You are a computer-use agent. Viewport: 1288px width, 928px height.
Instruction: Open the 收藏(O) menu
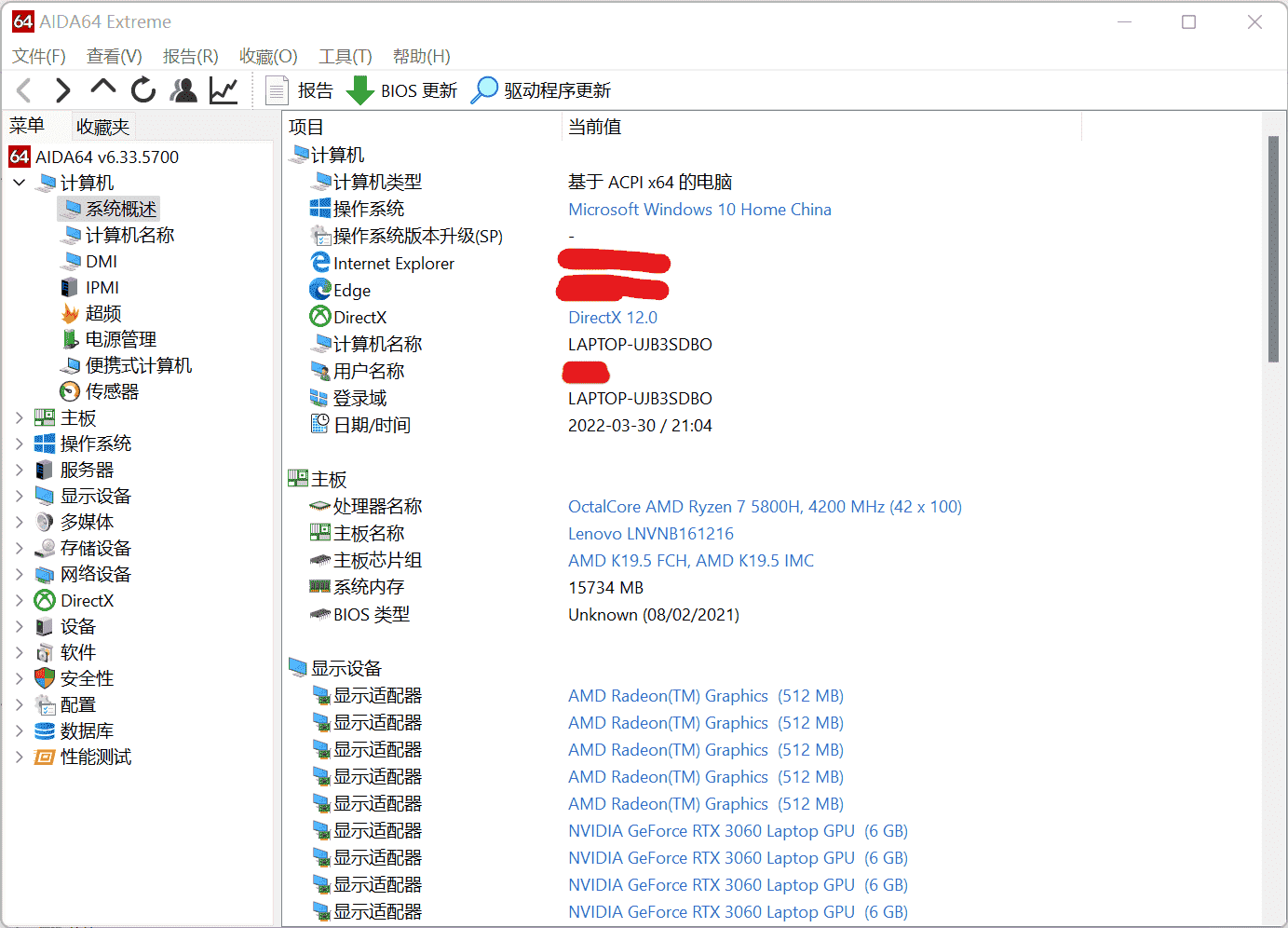268,57
